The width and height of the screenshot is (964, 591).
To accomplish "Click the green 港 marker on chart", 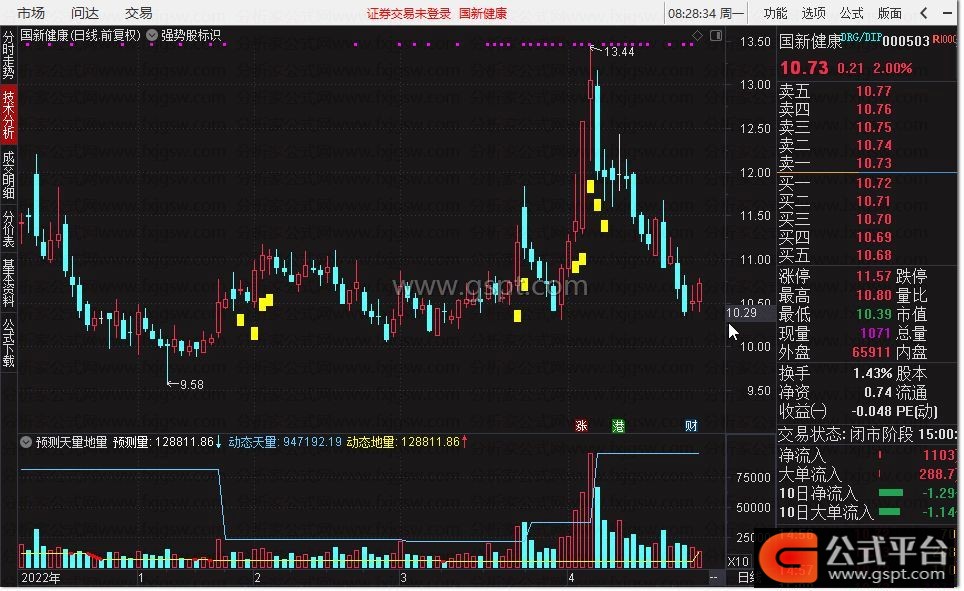I will coord(618,426).
